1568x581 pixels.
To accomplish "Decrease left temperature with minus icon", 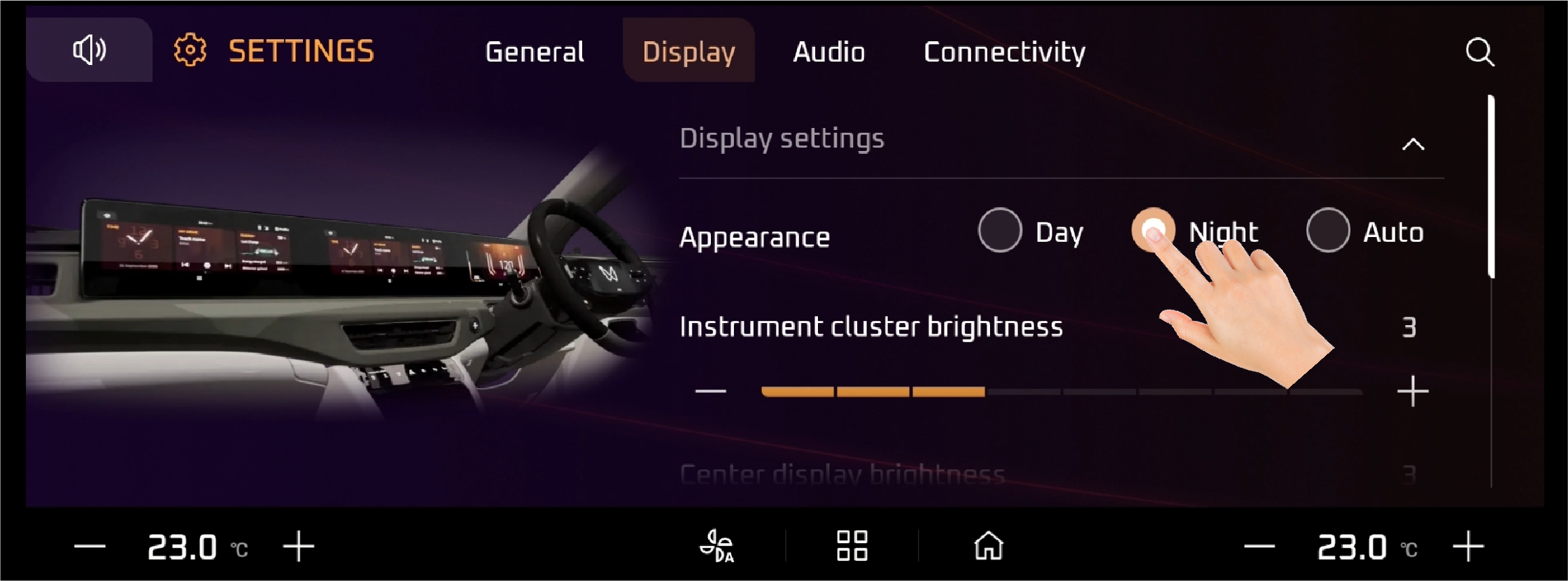I will pos(90,547).
